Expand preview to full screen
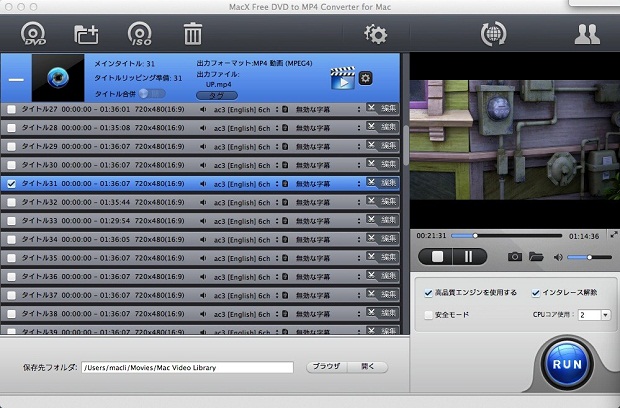Viewport: 620px width, 408px height. click(614, 234)
